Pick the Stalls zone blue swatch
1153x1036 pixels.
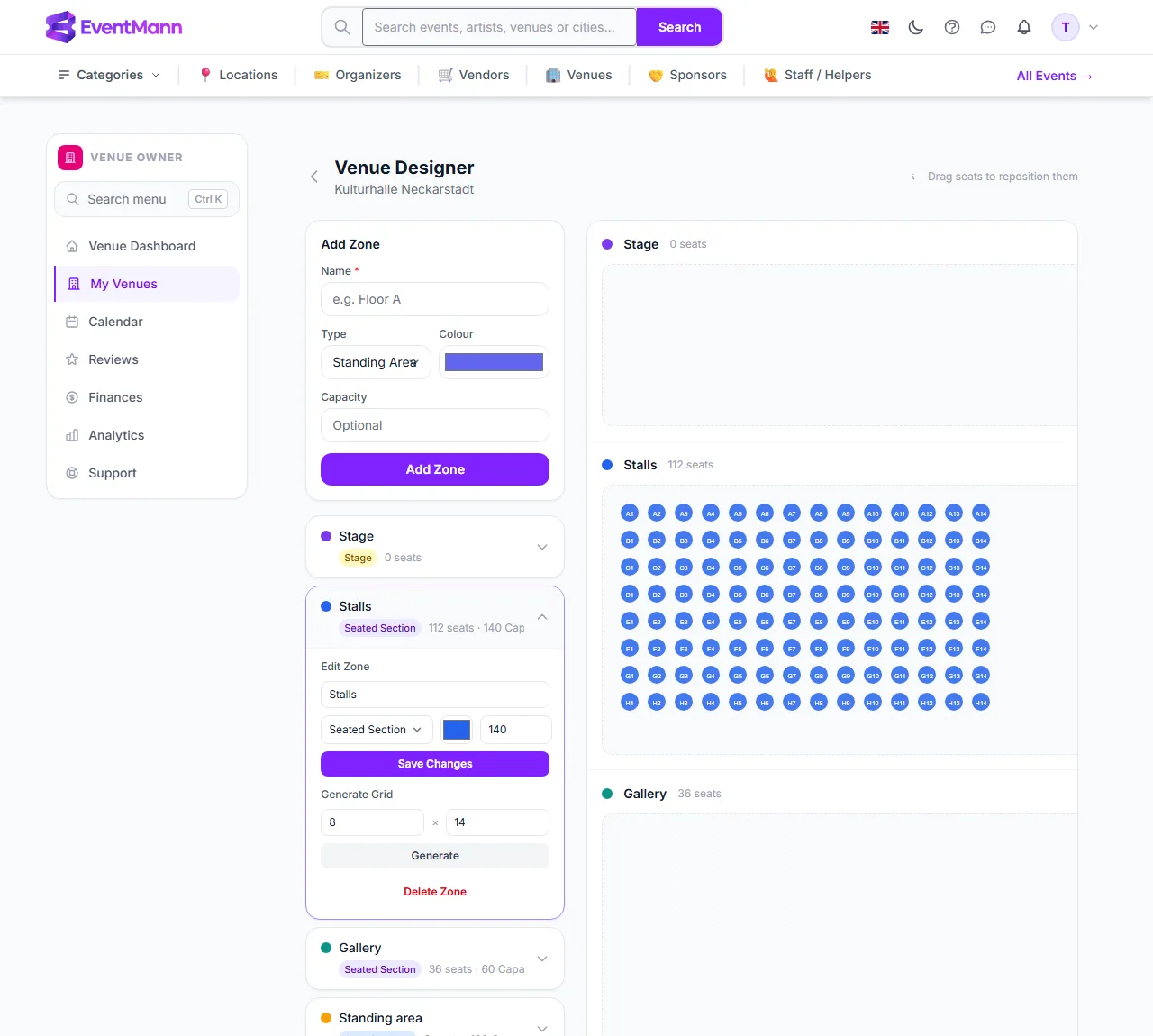coord(457,730)
